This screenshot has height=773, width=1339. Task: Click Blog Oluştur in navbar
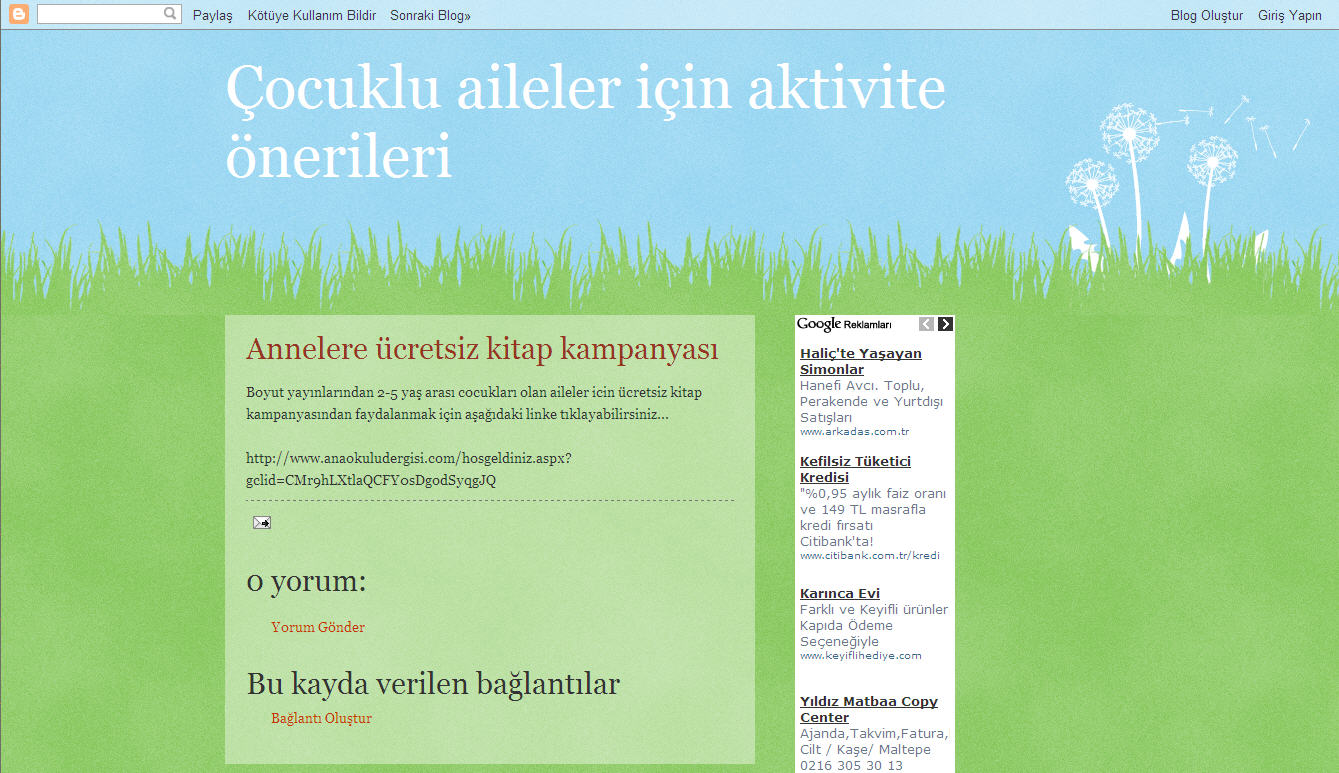pyautogui.click(x=1207, y=16)
